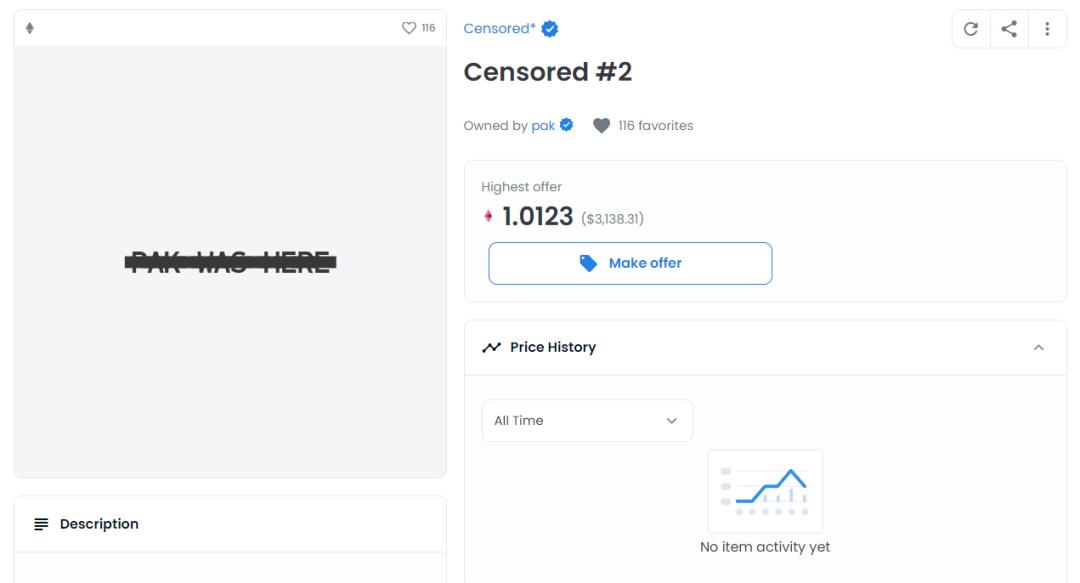Image resolution: width=1080 pixels, height=583 pixels.
Task: Click the refresh metadata icon
Action: click(x=970, y=29)
